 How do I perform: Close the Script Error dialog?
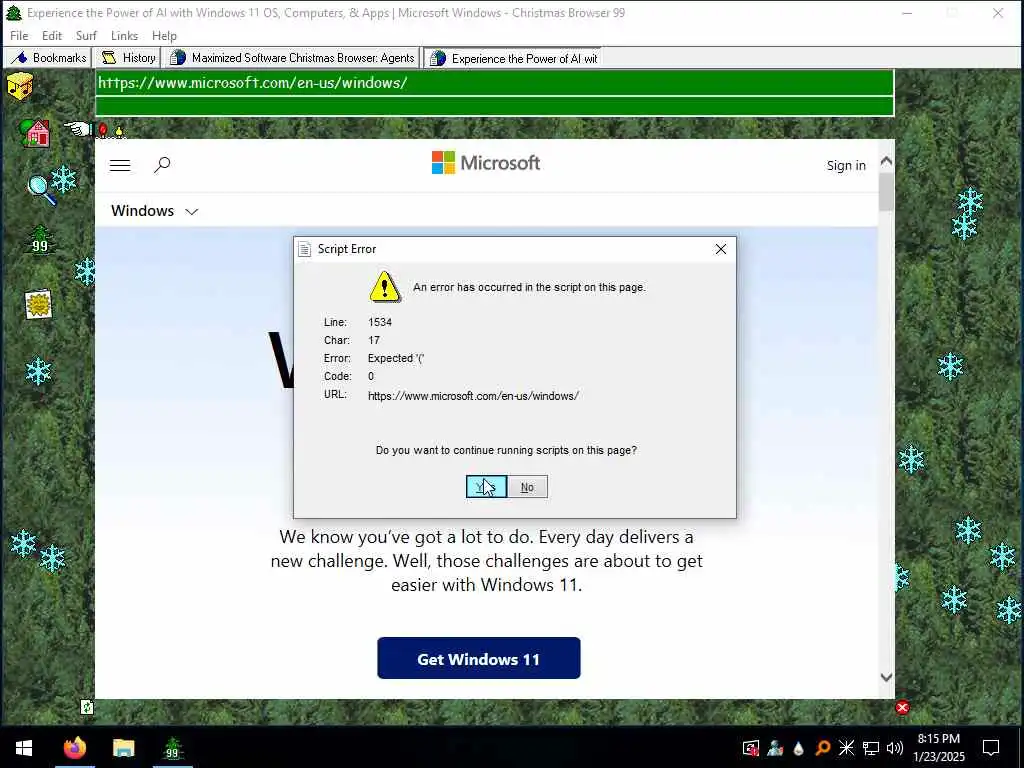720,249
